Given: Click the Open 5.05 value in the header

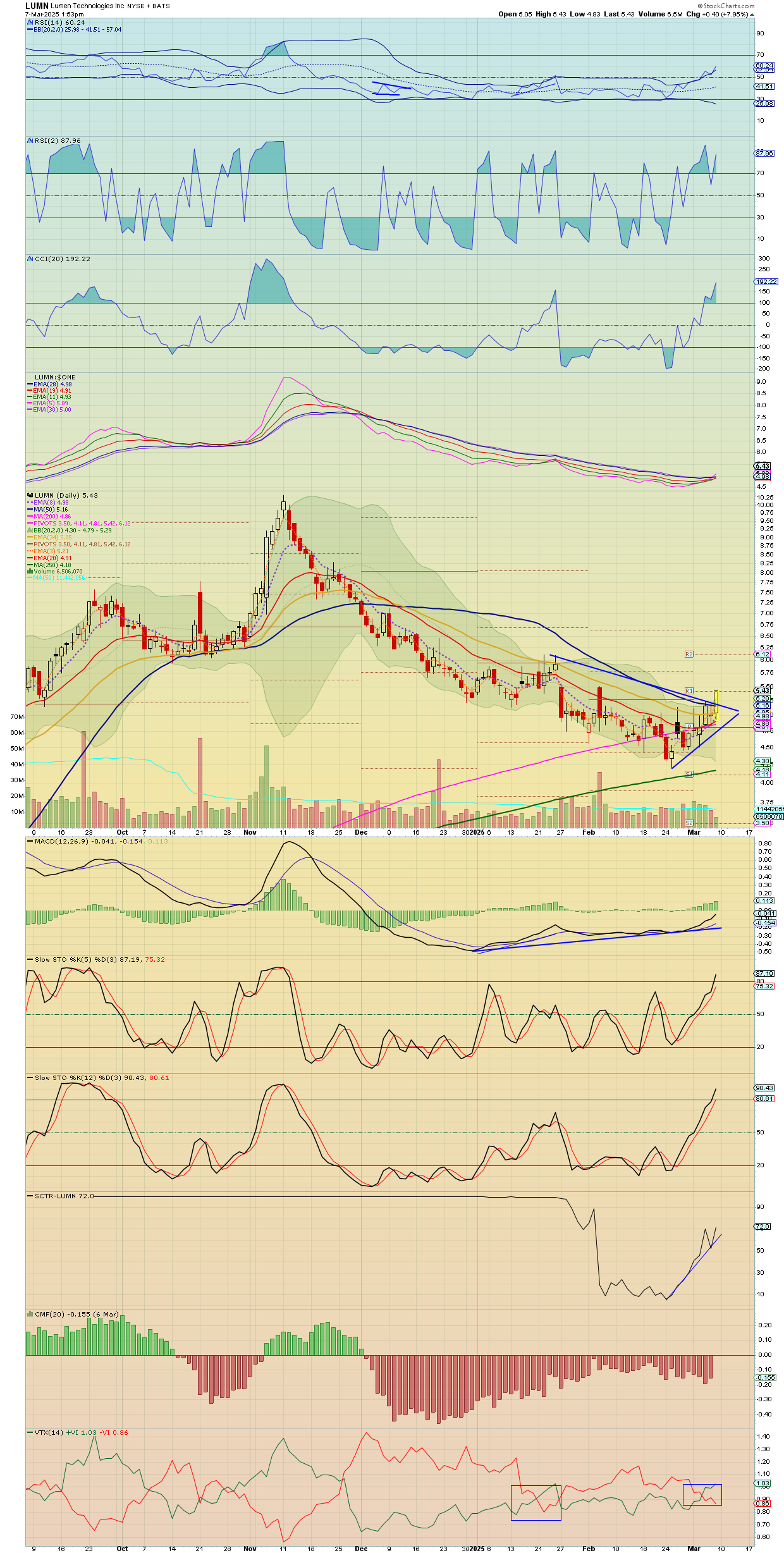Looking at the screenshot, I should click(515, 14).
